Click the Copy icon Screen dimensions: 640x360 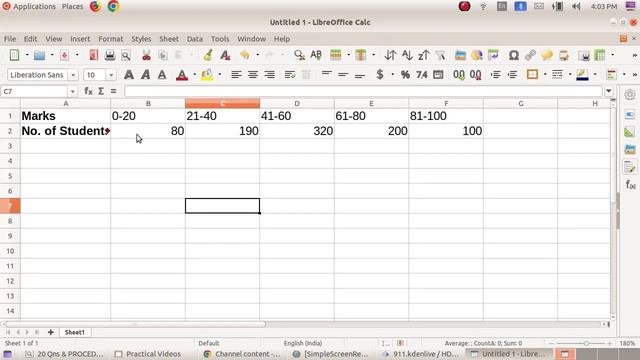pyautogui.click(x=162, y=55)
